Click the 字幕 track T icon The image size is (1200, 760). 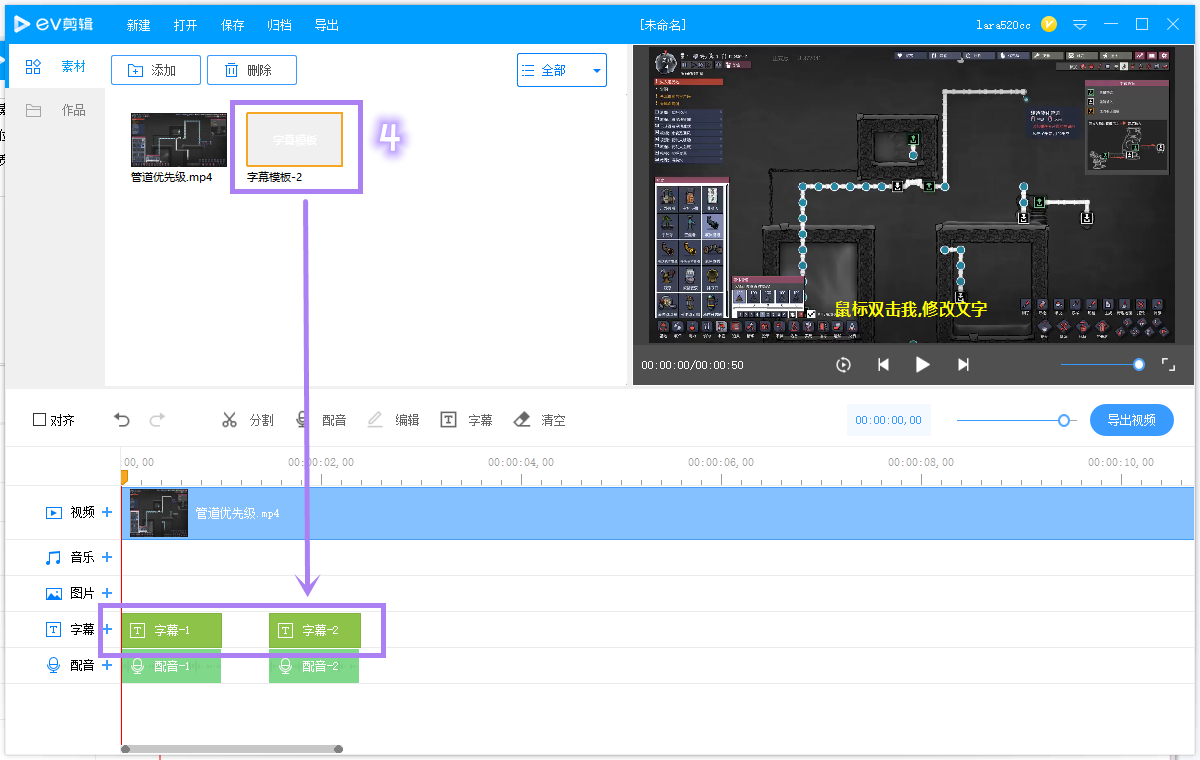(54, 629)
